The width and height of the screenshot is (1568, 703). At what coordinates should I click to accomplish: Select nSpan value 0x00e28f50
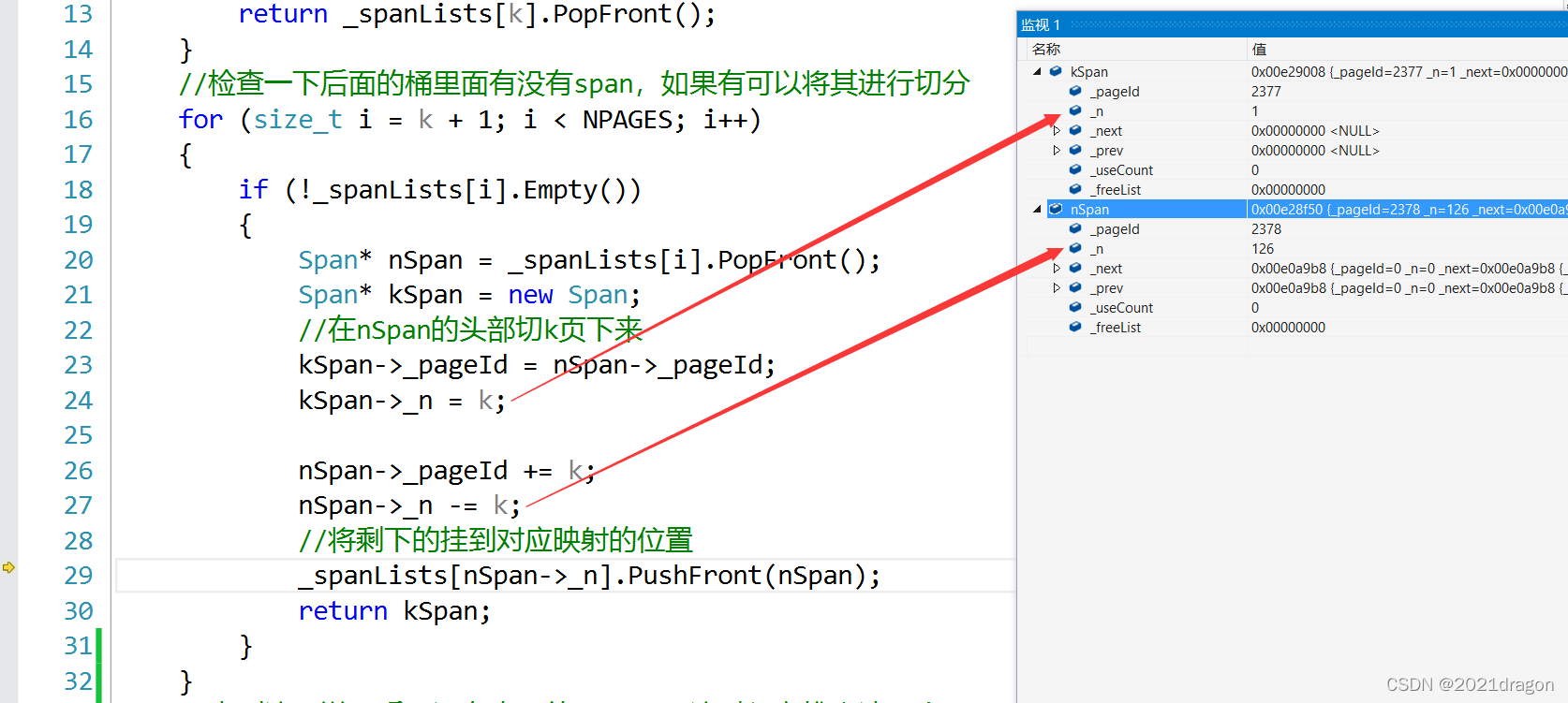[1287, 209]
